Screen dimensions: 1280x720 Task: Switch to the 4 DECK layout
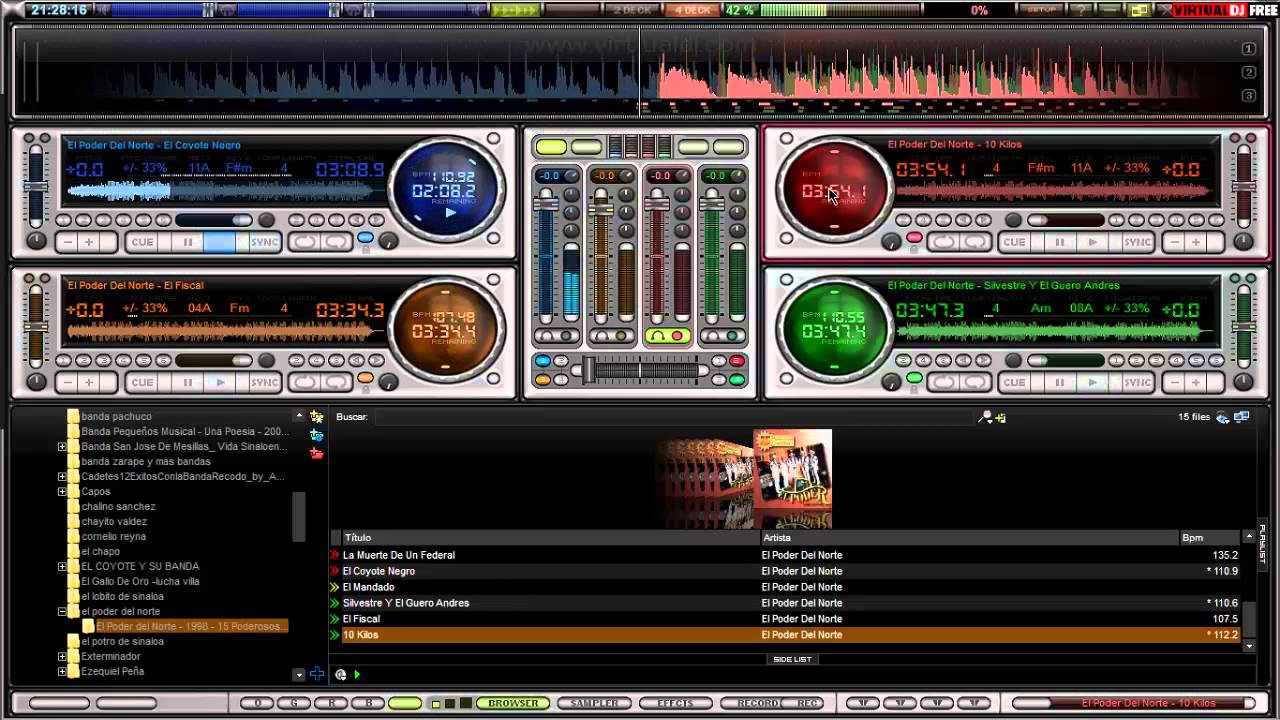click(x=692, y=10)
